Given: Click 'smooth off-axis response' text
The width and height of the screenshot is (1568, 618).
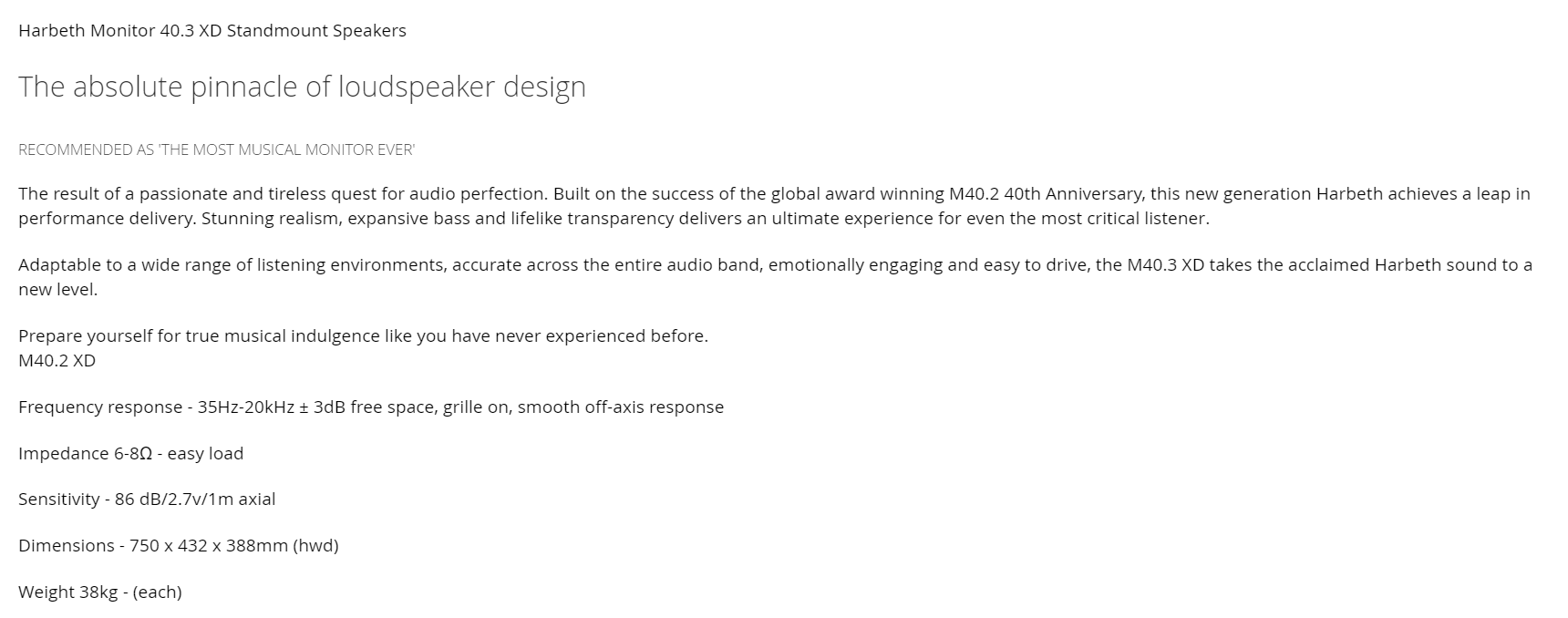Looking at the screenshot, I should [621, 407].
